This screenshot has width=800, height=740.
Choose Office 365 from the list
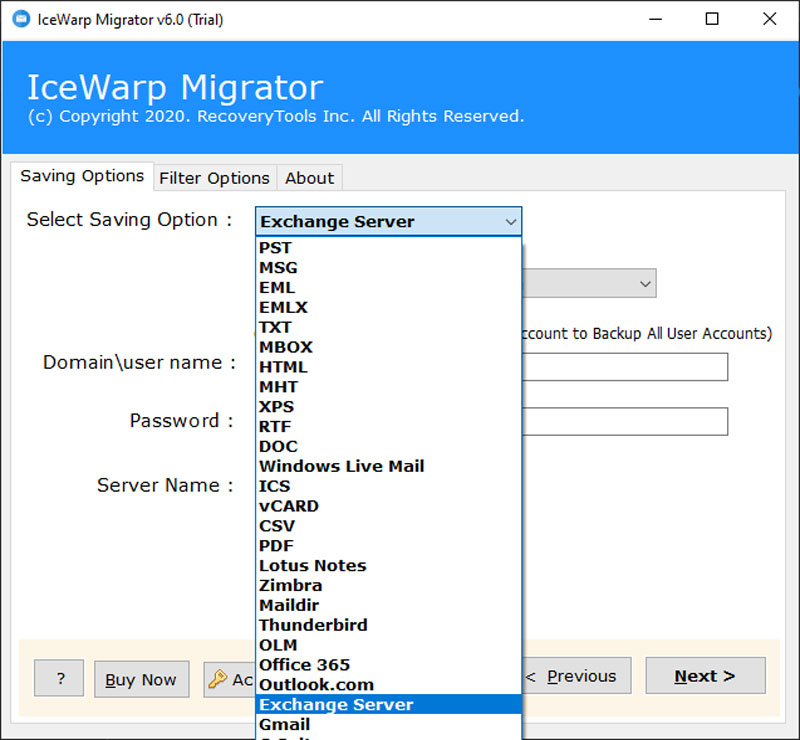click(x=388, y=665)
